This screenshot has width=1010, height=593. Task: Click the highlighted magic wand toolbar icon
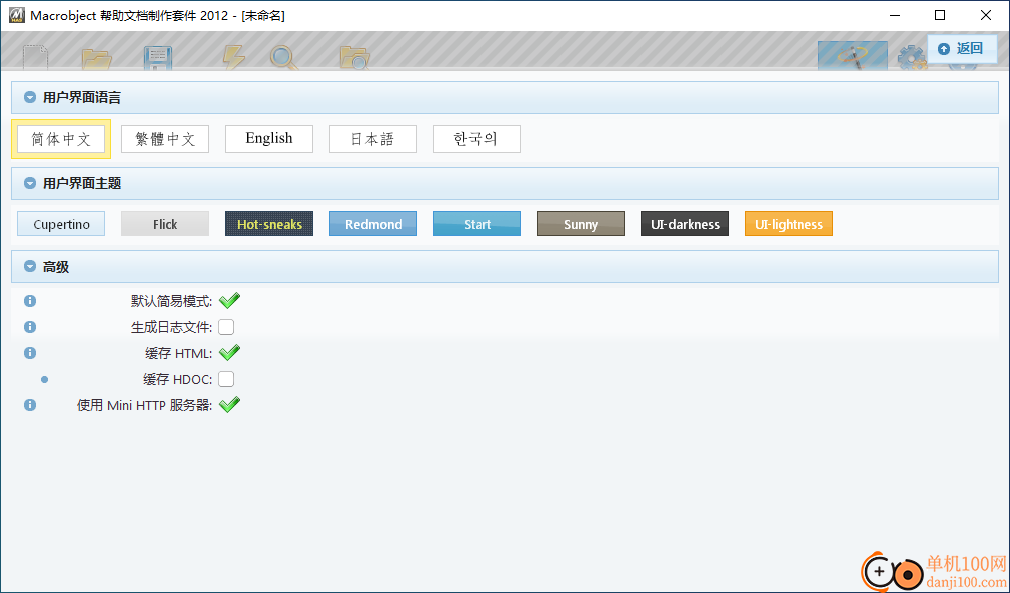[853, 56]
